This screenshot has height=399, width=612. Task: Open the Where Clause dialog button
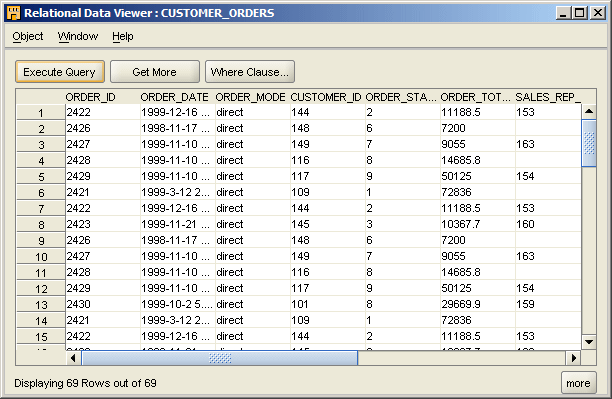click(x=250, y=72)
